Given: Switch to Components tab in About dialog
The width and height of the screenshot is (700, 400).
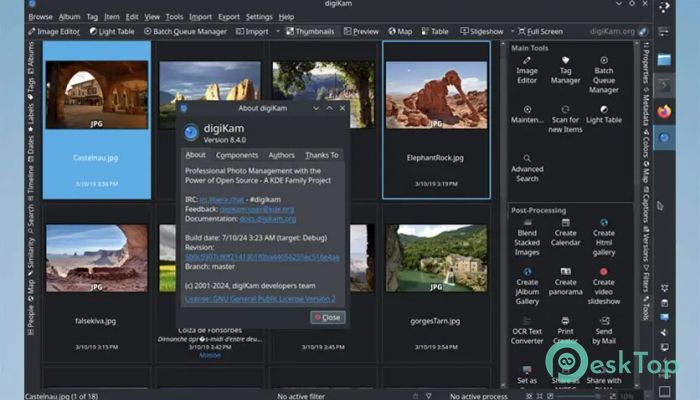Looking at the screenshot, I should click(237, 155).
